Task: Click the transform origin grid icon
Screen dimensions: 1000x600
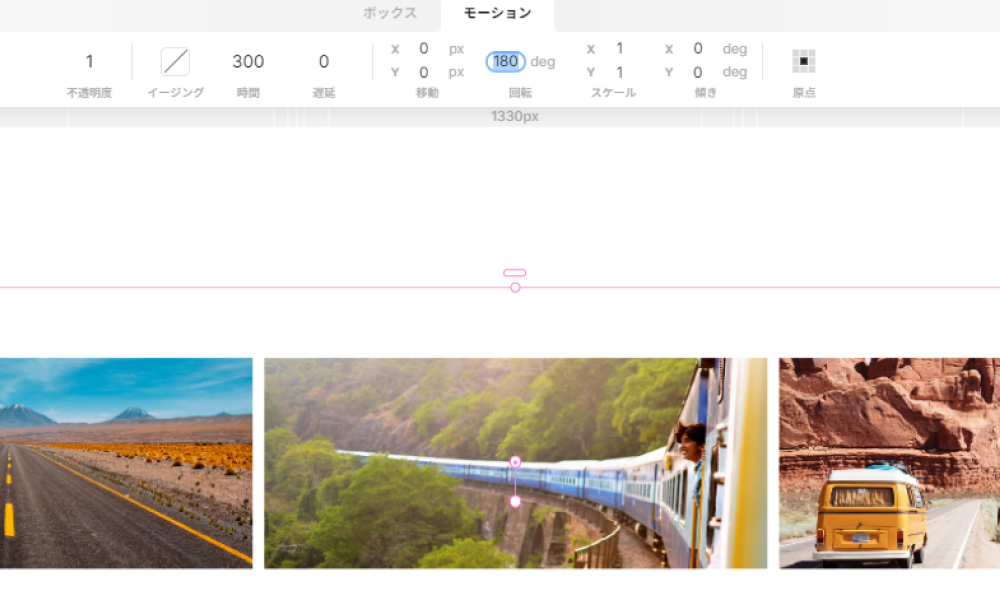Action: coord(803,62)
